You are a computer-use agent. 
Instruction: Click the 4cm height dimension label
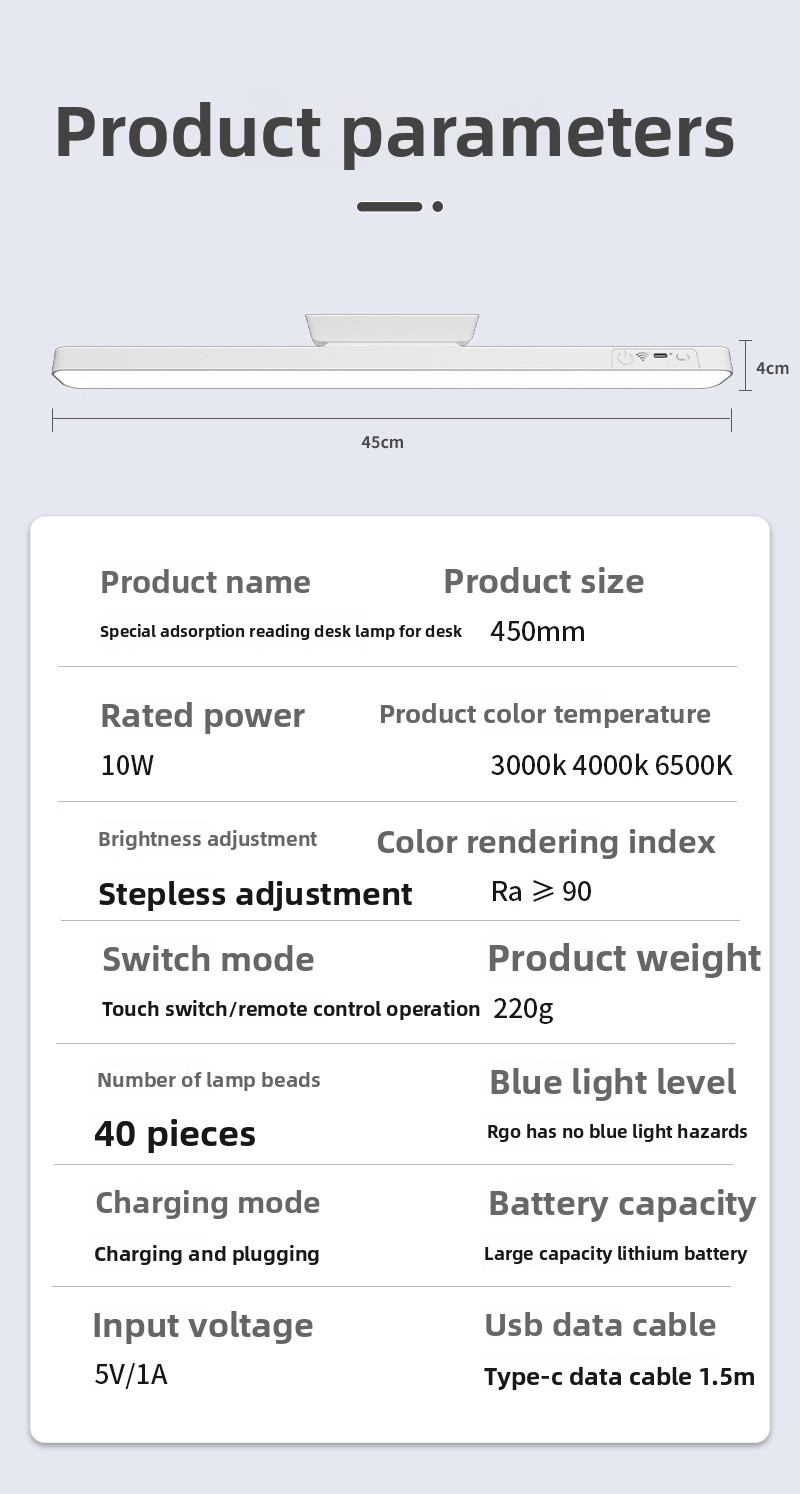[x=772, y=368]
